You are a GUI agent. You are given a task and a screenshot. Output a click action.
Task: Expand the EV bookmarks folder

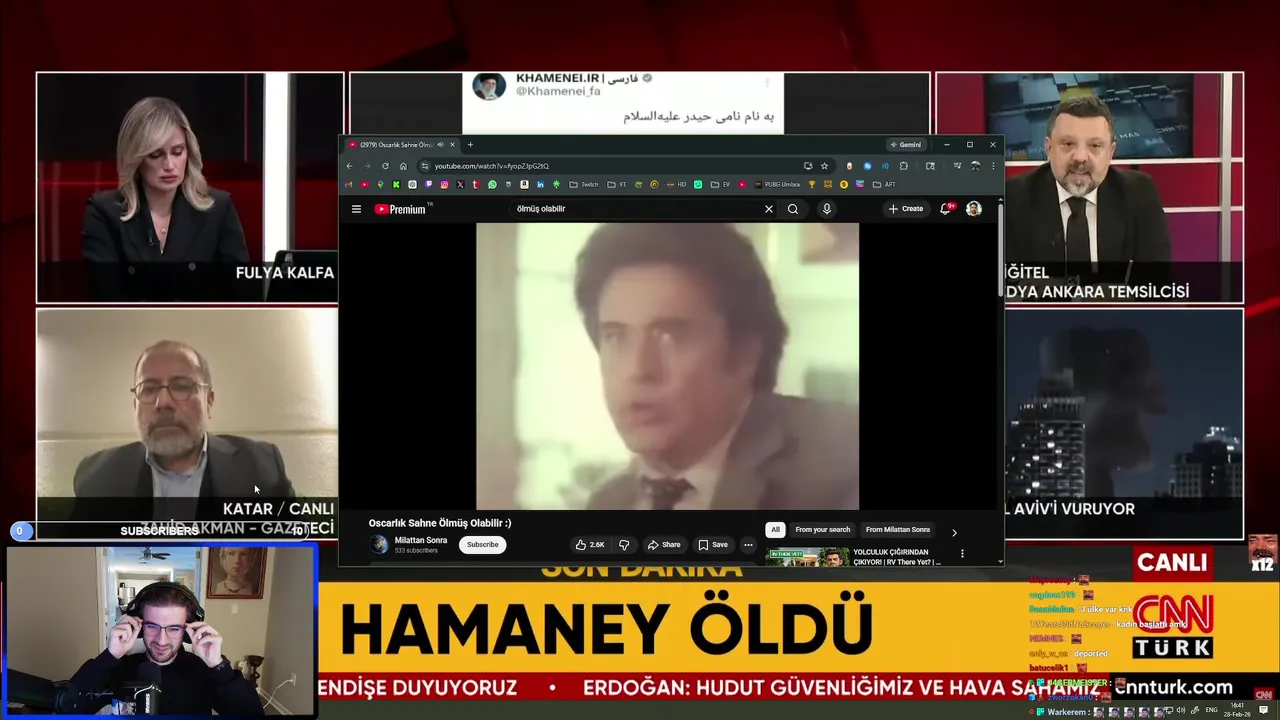click(720, 184)
